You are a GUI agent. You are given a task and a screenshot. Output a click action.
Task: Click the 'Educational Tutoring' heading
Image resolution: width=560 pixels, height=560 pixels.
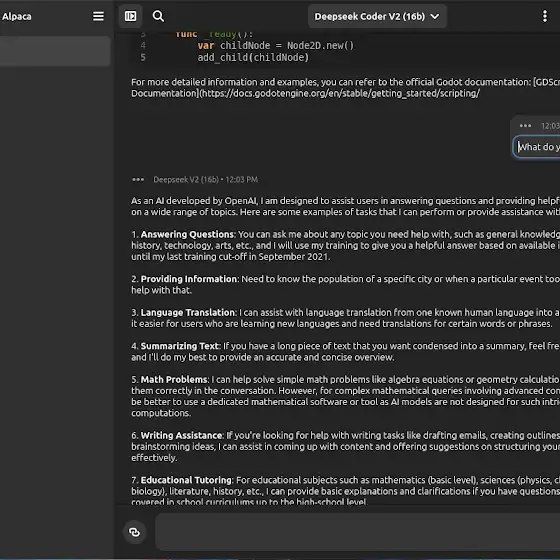(x=186, y=480)
